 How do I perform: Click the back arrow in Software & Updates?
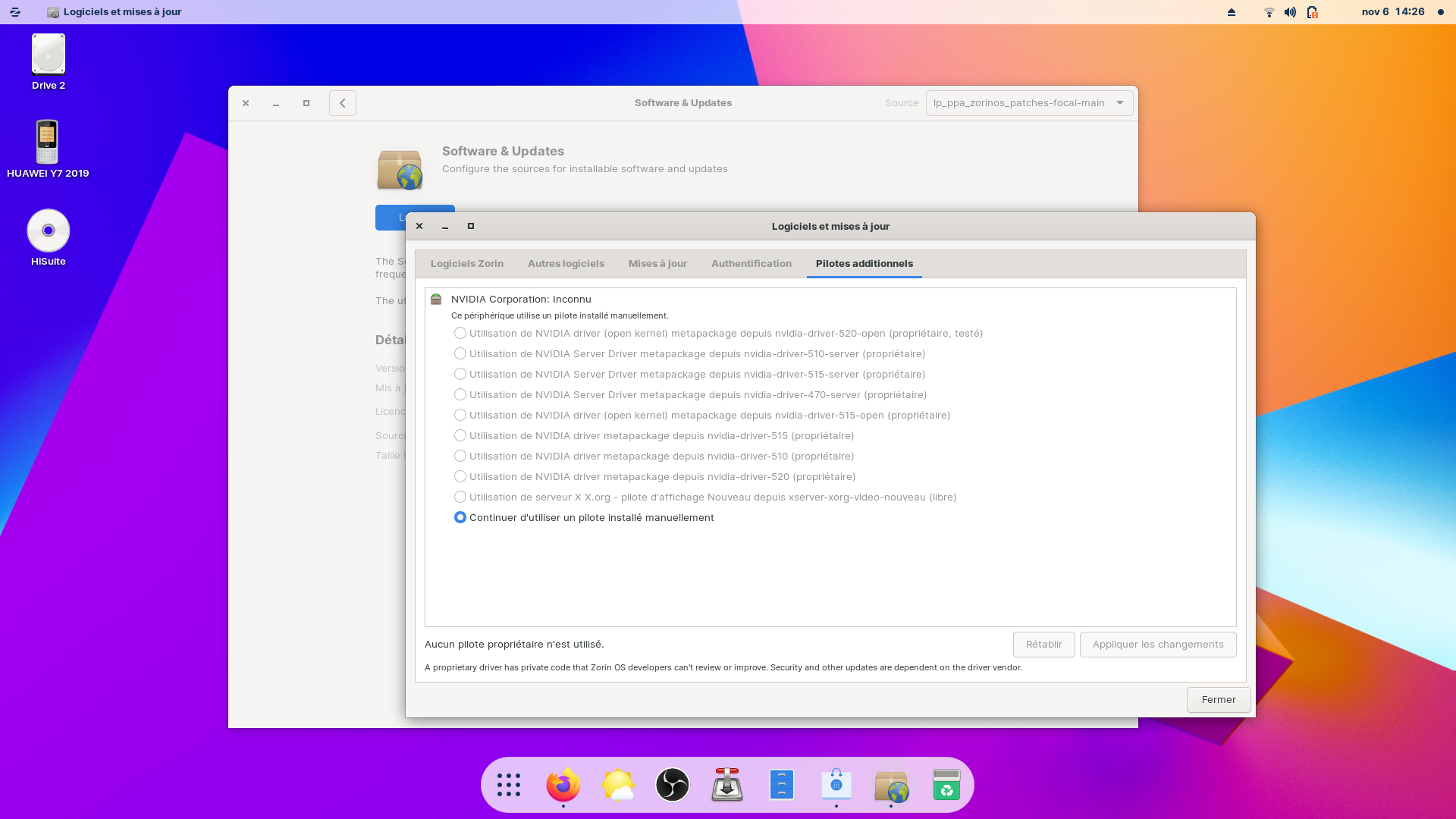click(x=343, y=103)
